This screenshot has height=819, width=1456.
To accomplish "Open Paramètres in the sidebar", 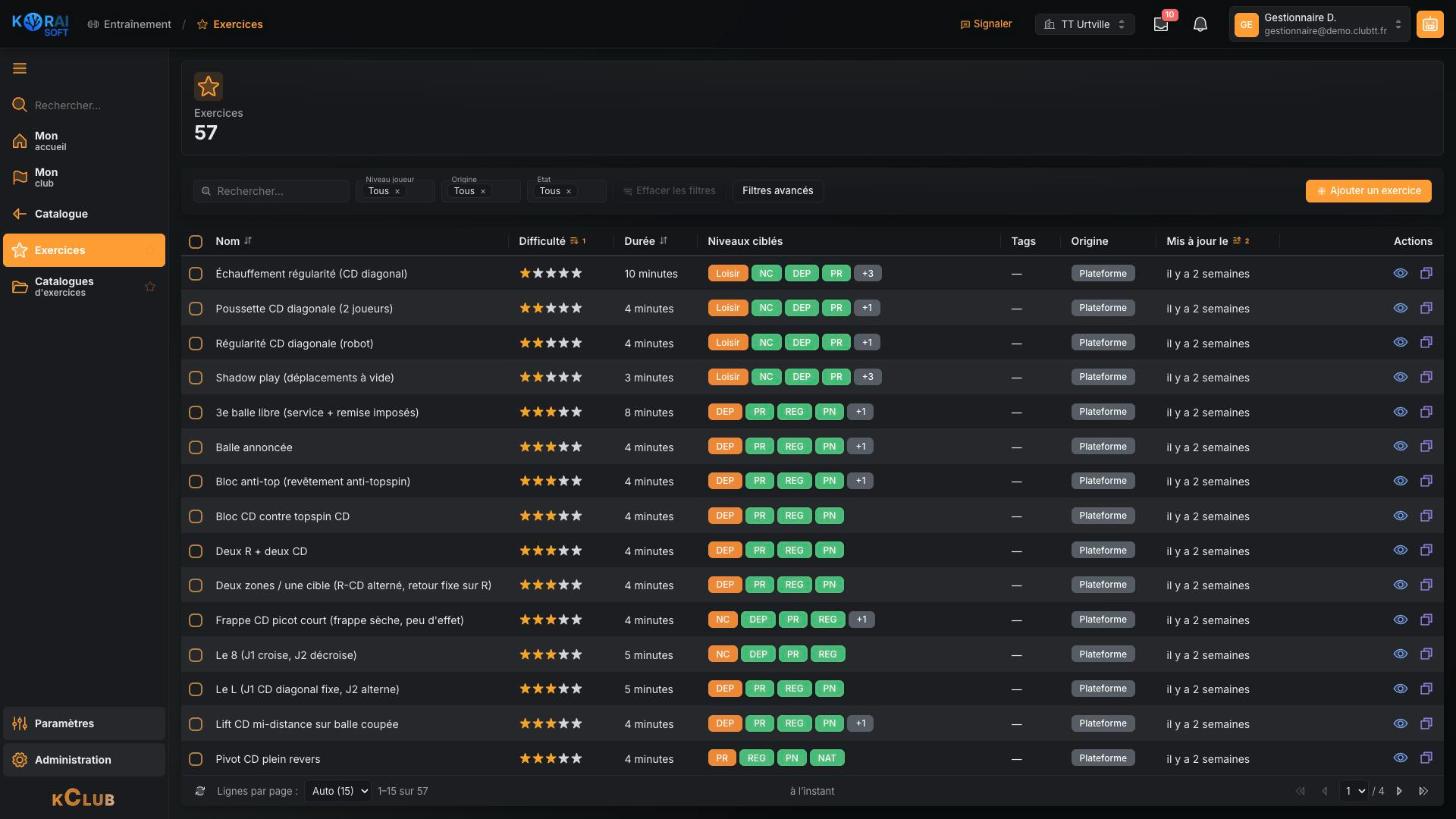I will coord(84,723).
